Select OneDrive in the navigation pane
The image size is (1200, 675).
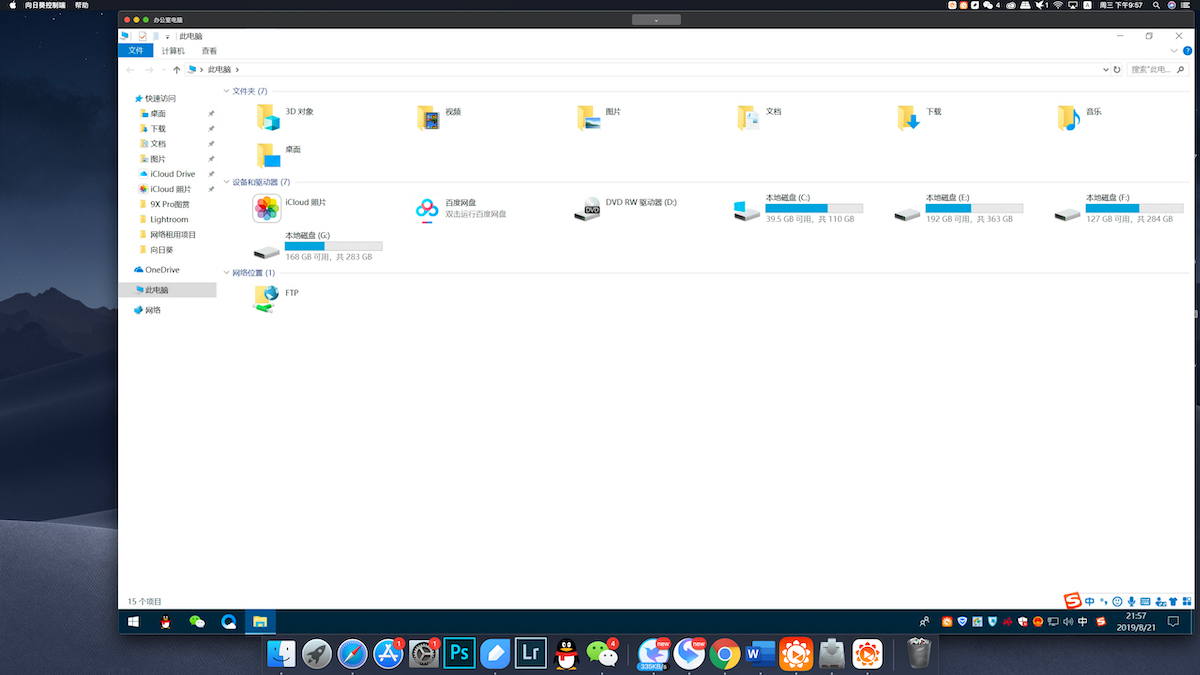[162, 270]
